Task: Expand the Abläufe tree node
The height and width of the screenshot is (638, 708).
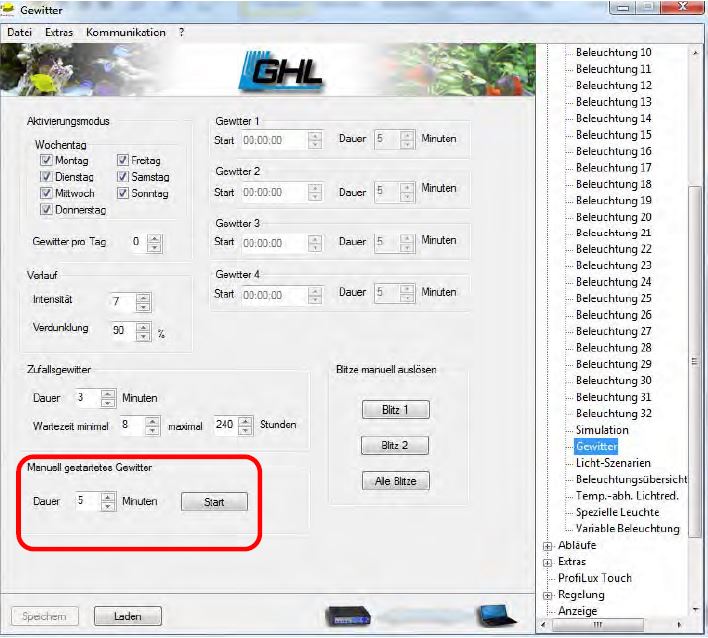Action: [547, 545]
